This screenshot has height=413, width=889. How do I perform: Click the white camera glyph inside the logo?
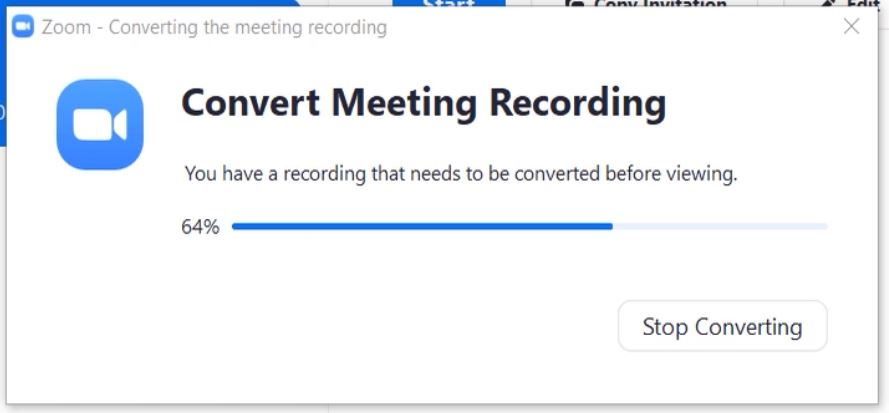[x=100, y=124]
